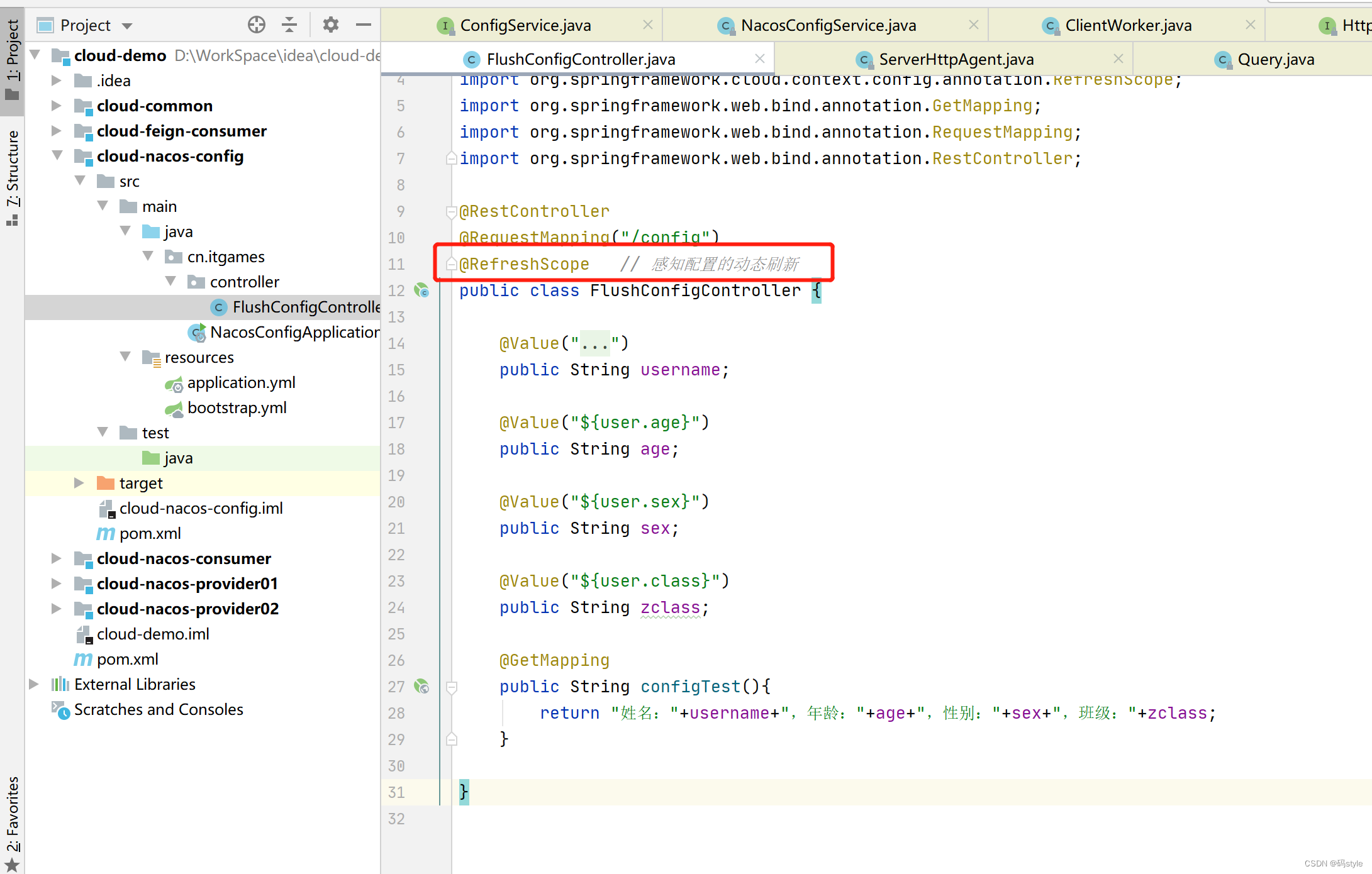Click the Locate/Select Opened File crosshair icon

(256, 25)
